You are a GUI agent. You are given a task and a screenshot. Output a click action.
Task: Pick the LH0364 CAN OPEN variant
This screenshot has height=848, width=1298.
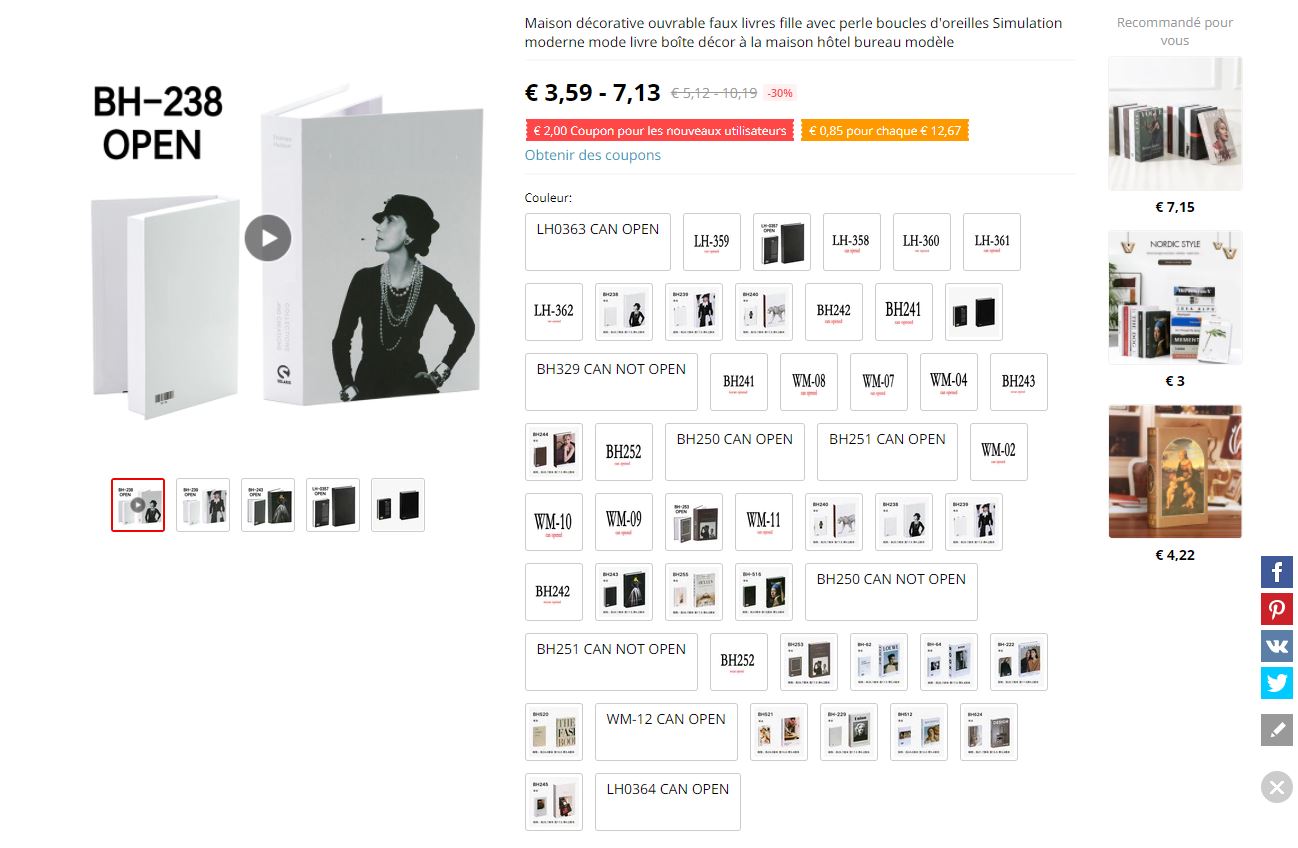click(668, 802)
